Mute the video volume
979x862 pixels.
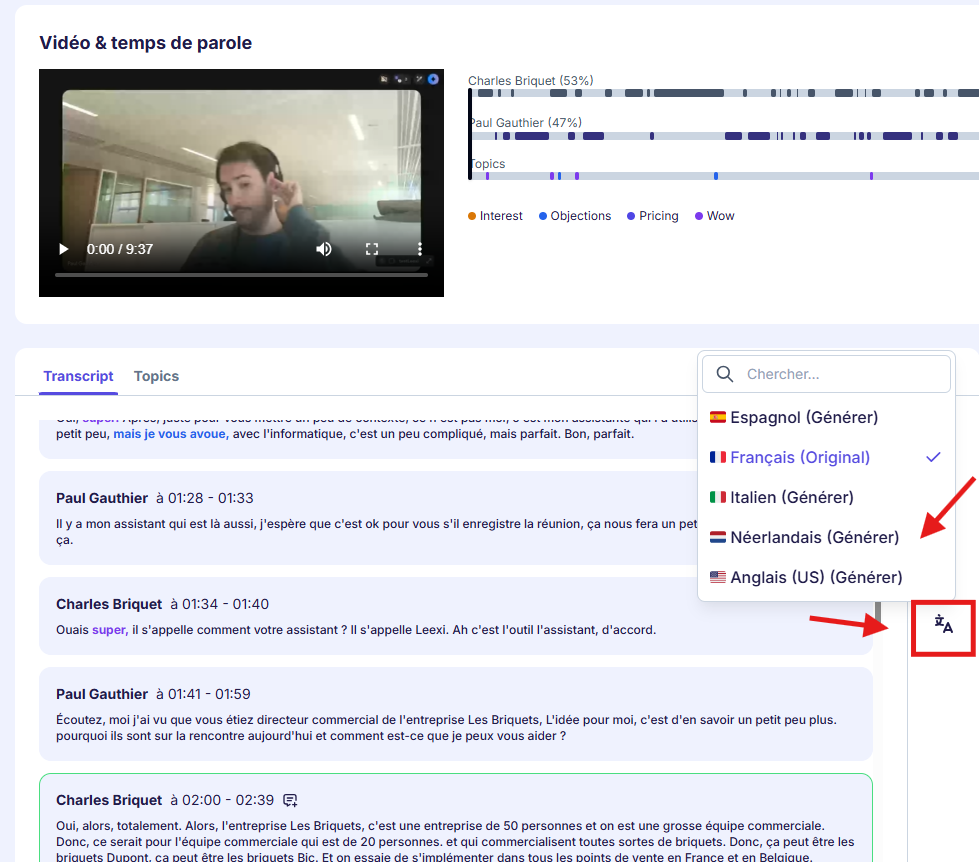[323, 249]
